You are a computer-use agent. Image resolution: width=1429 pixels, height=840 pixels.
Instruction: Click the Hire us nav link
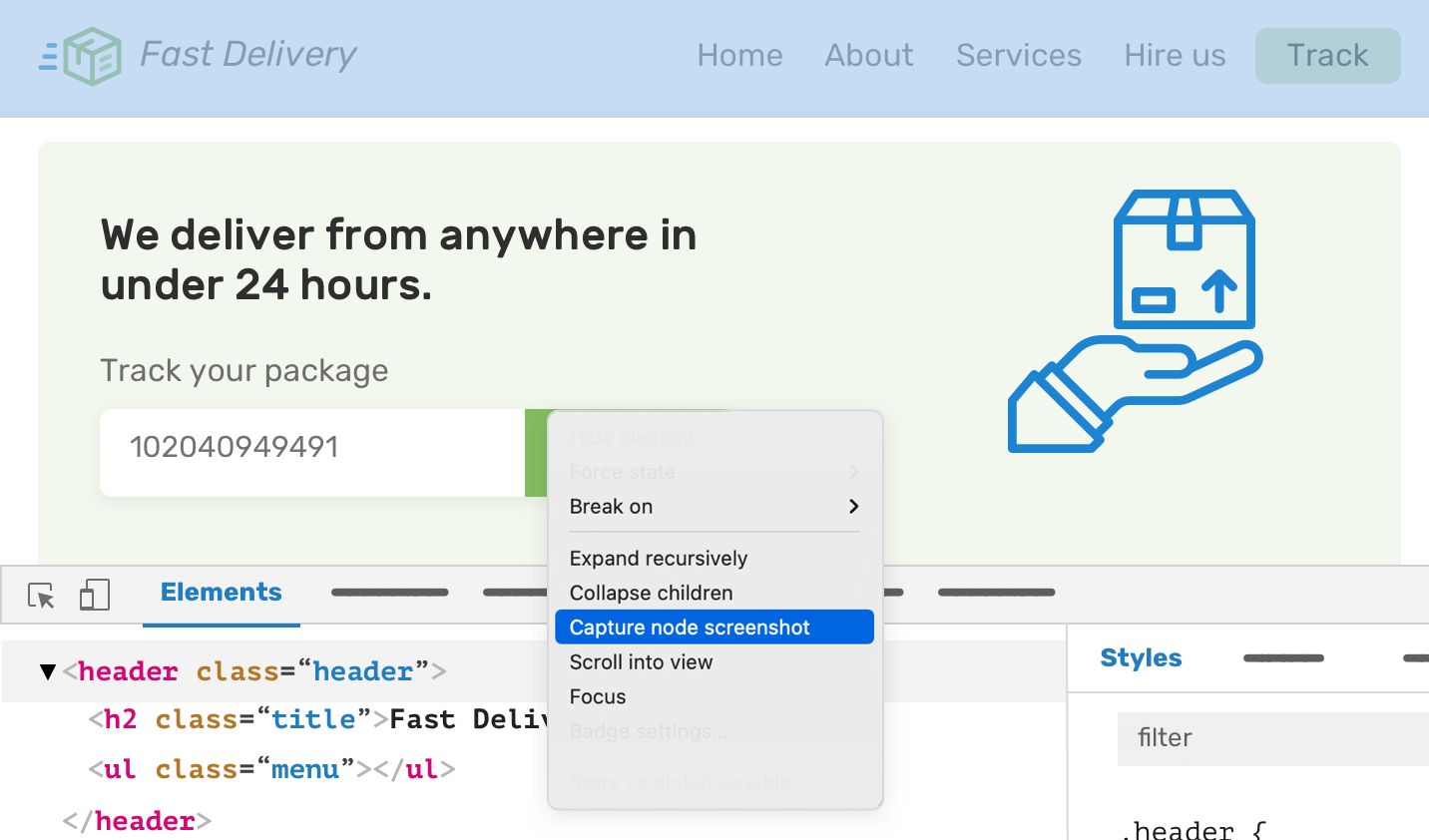1175,56
